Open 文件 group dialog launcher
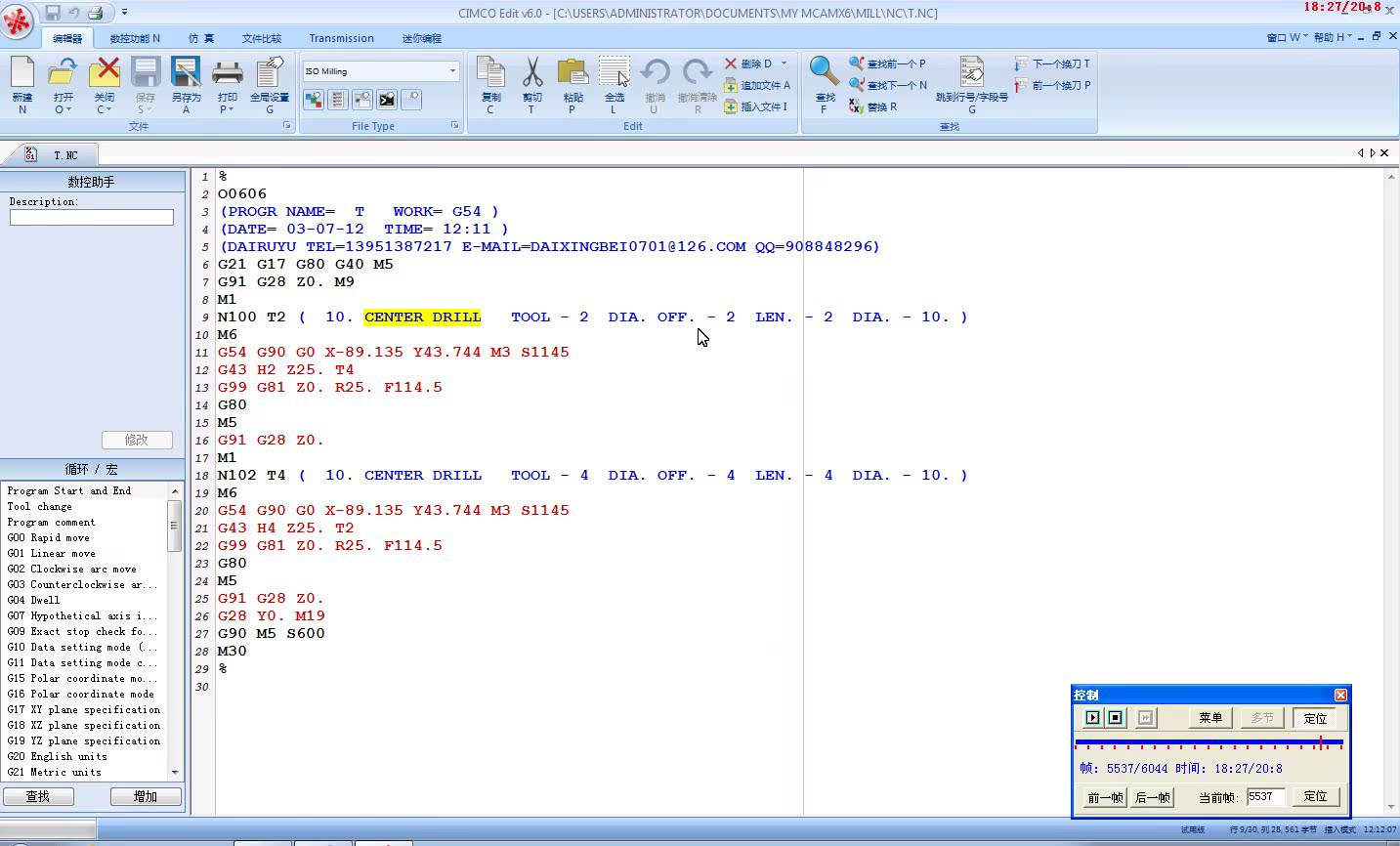 click(287, 126)
